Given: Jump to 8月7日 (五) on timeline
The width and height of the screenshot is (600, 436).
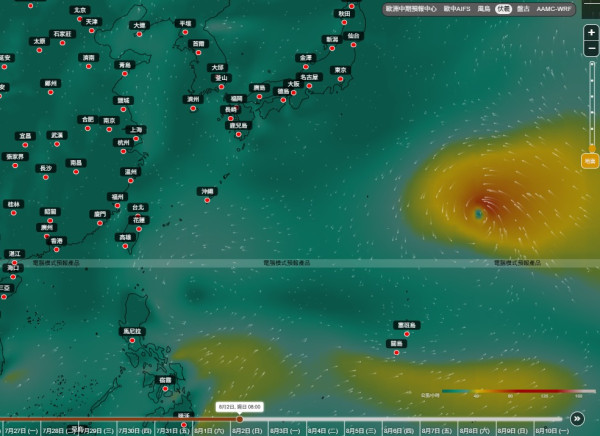Looking at the screenshot, I should click(437, 431).
